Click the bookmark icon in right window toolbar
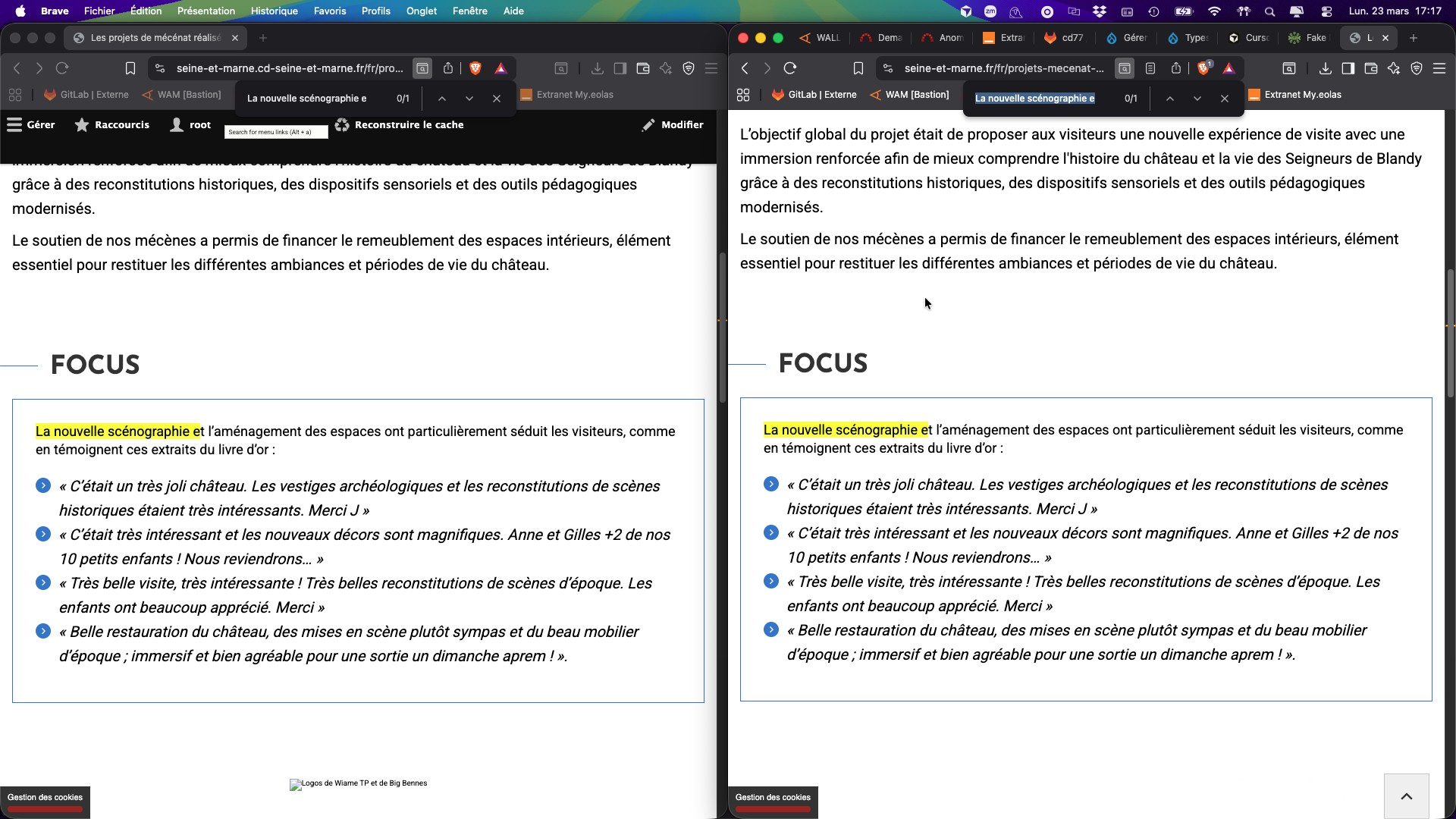Image resolution: width=1456 pixels, height=819 pixels. (x=858, y=68)
